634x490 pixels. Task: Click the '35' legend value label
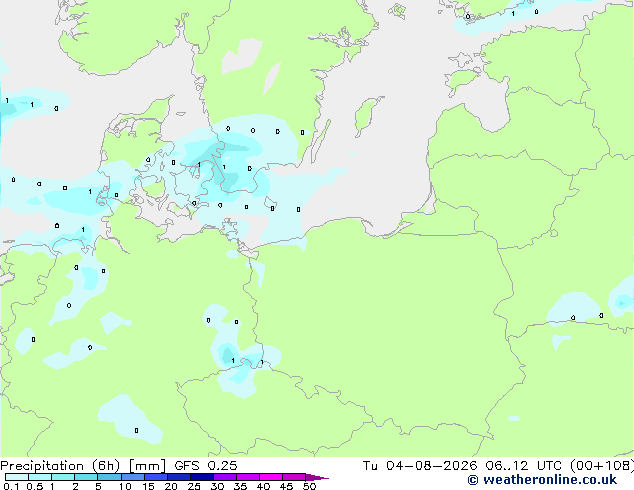(x=240, y=486)
